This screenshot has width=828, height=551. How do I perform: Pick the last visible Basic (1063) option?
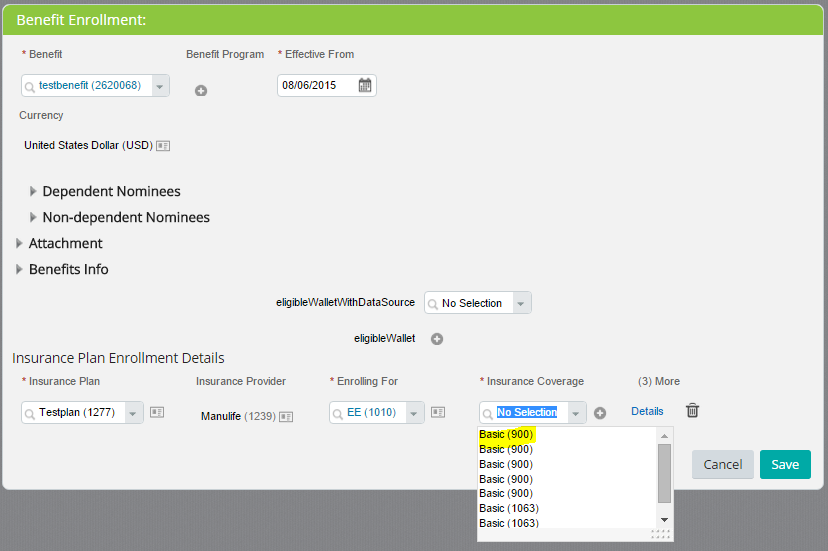tap(509, 522)
